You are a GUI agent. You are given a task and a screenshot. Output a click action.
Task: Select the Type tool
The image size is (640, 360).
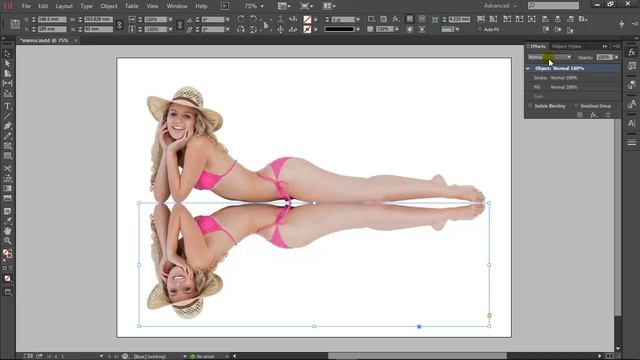7,106
